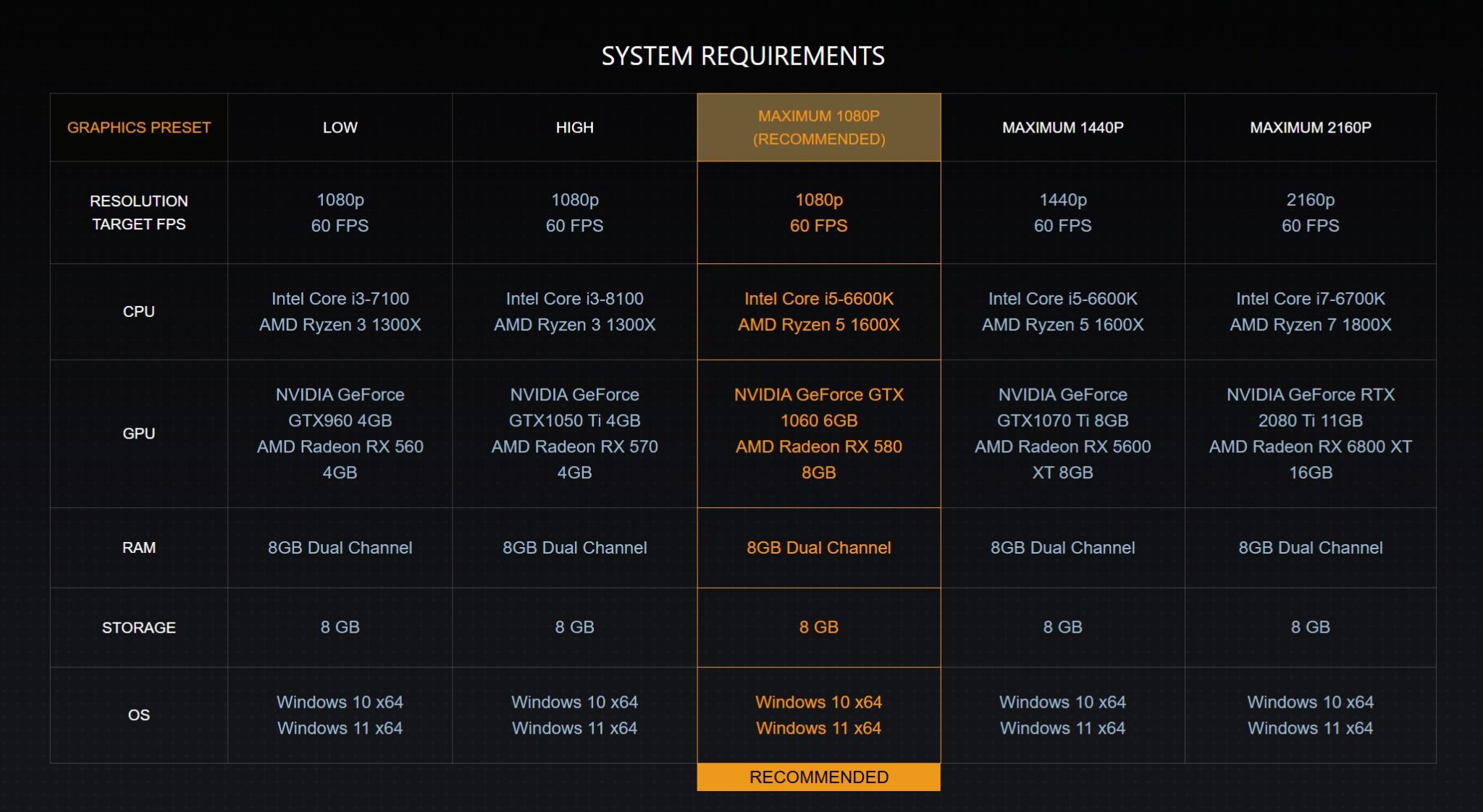Click the SYSTEM REQUIREMENTS heading
Screen dimensions: 1483x812
pos(743,56)
